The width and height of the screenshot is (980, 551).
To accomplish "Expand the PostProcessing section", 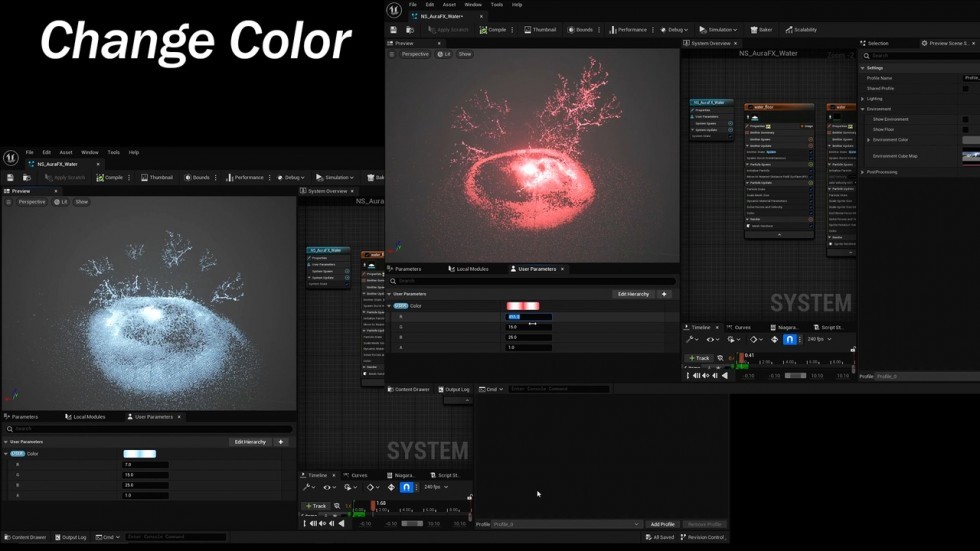I will click(863, 172).
